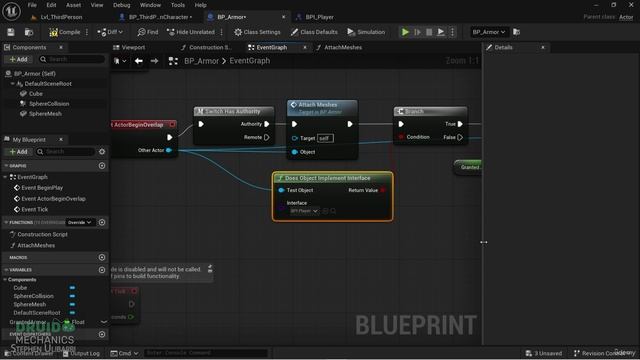Collapse the DefaultSceneRoot tree node

pyautogui.click(x=13, y=84)
